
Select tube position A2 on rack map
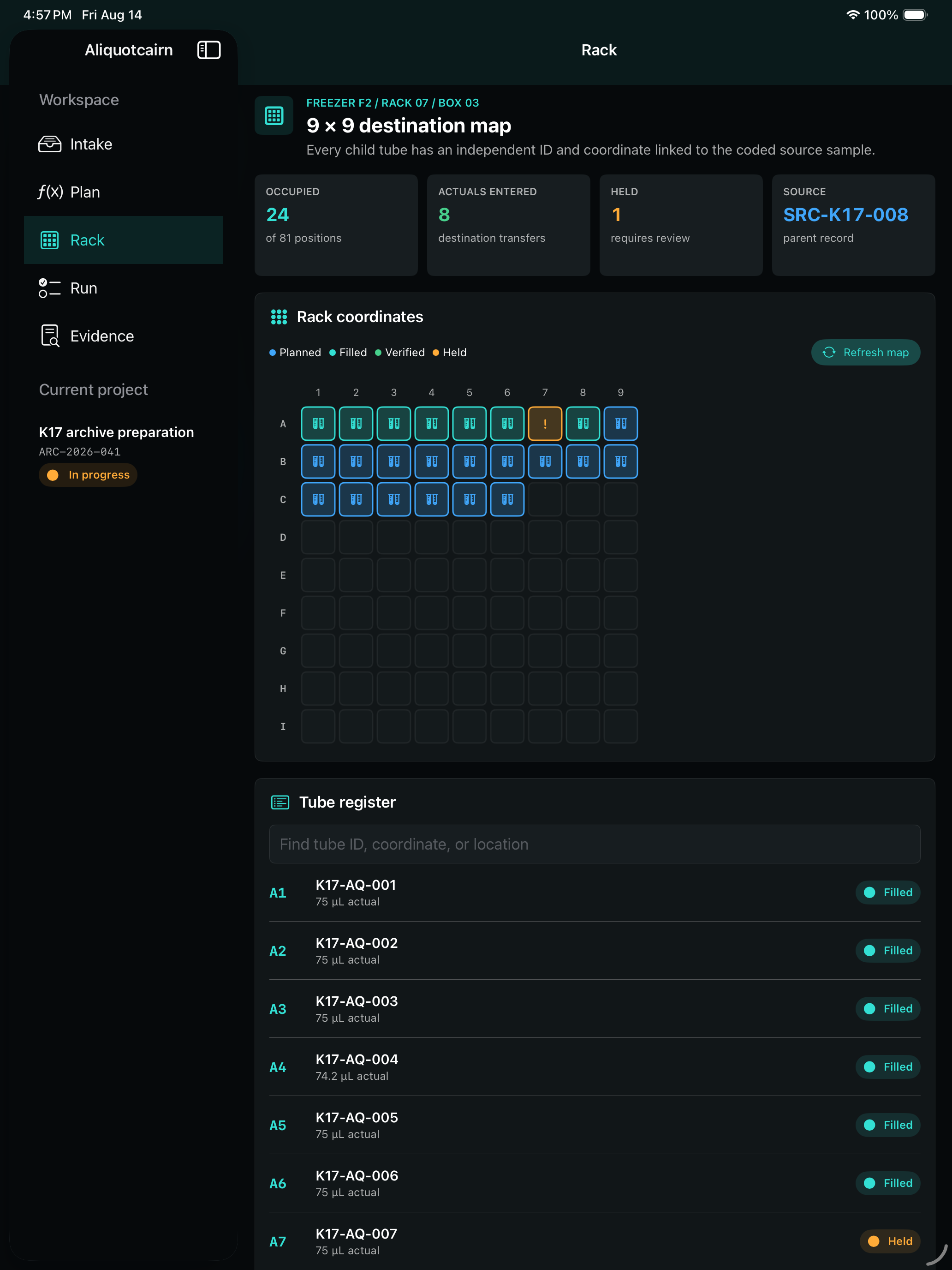356,424
